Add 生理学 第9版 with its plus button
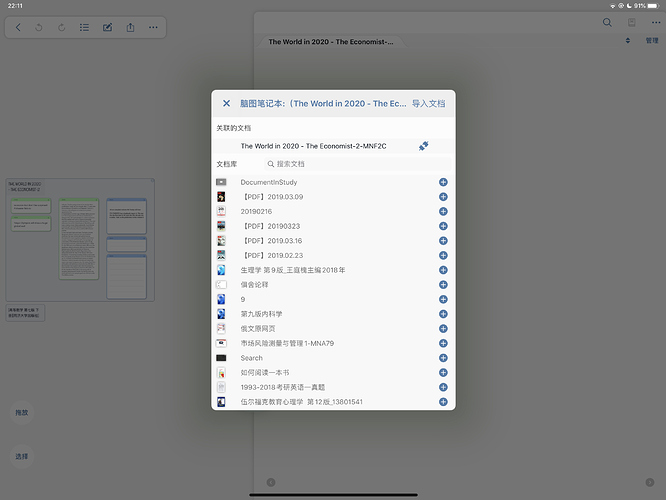Screen dimensions: 666x500 click(x=443, y=270)
